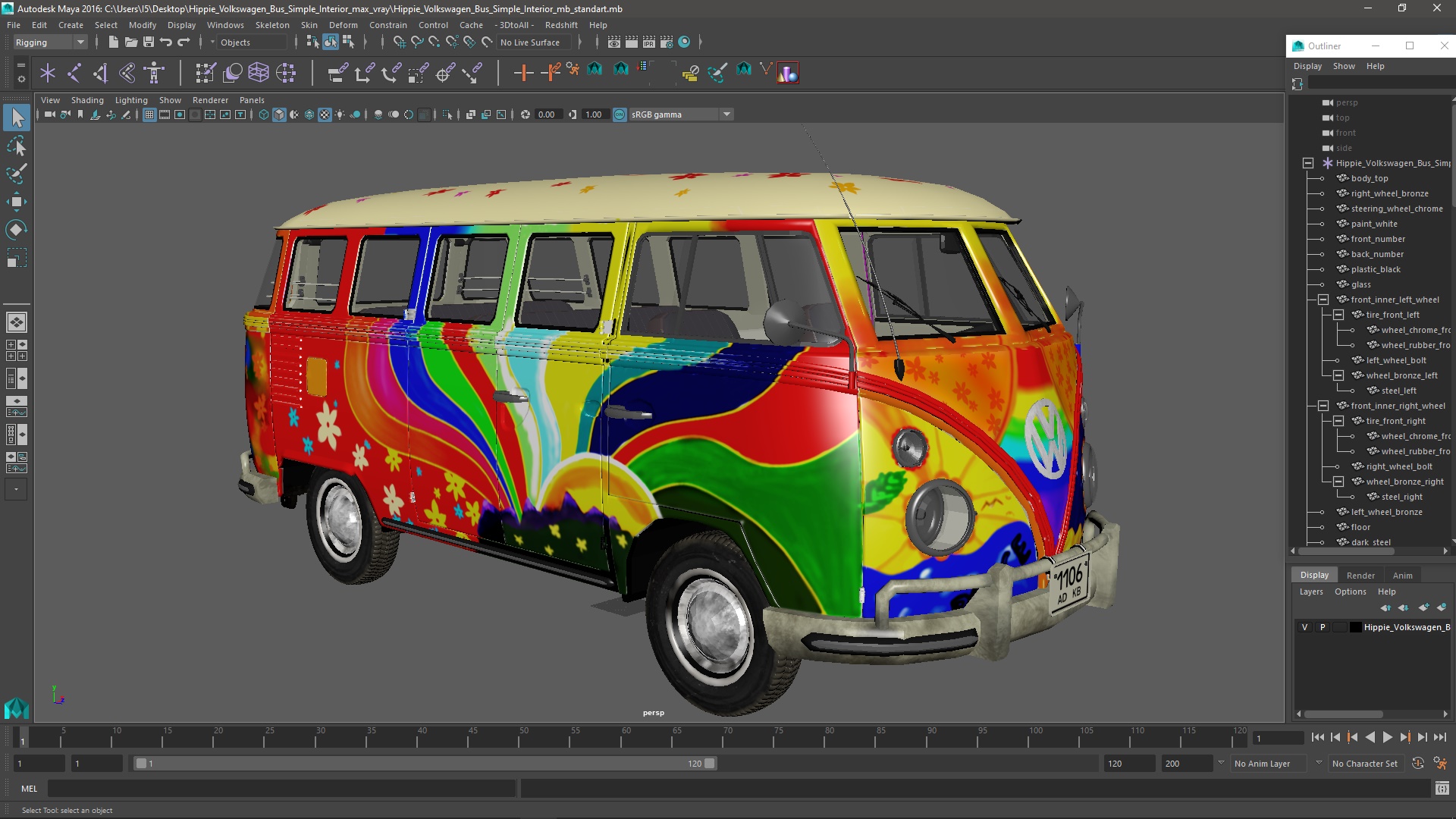Open the viewport Shading menu
This screenshot has height=819, width=1456.
[87, 100]
